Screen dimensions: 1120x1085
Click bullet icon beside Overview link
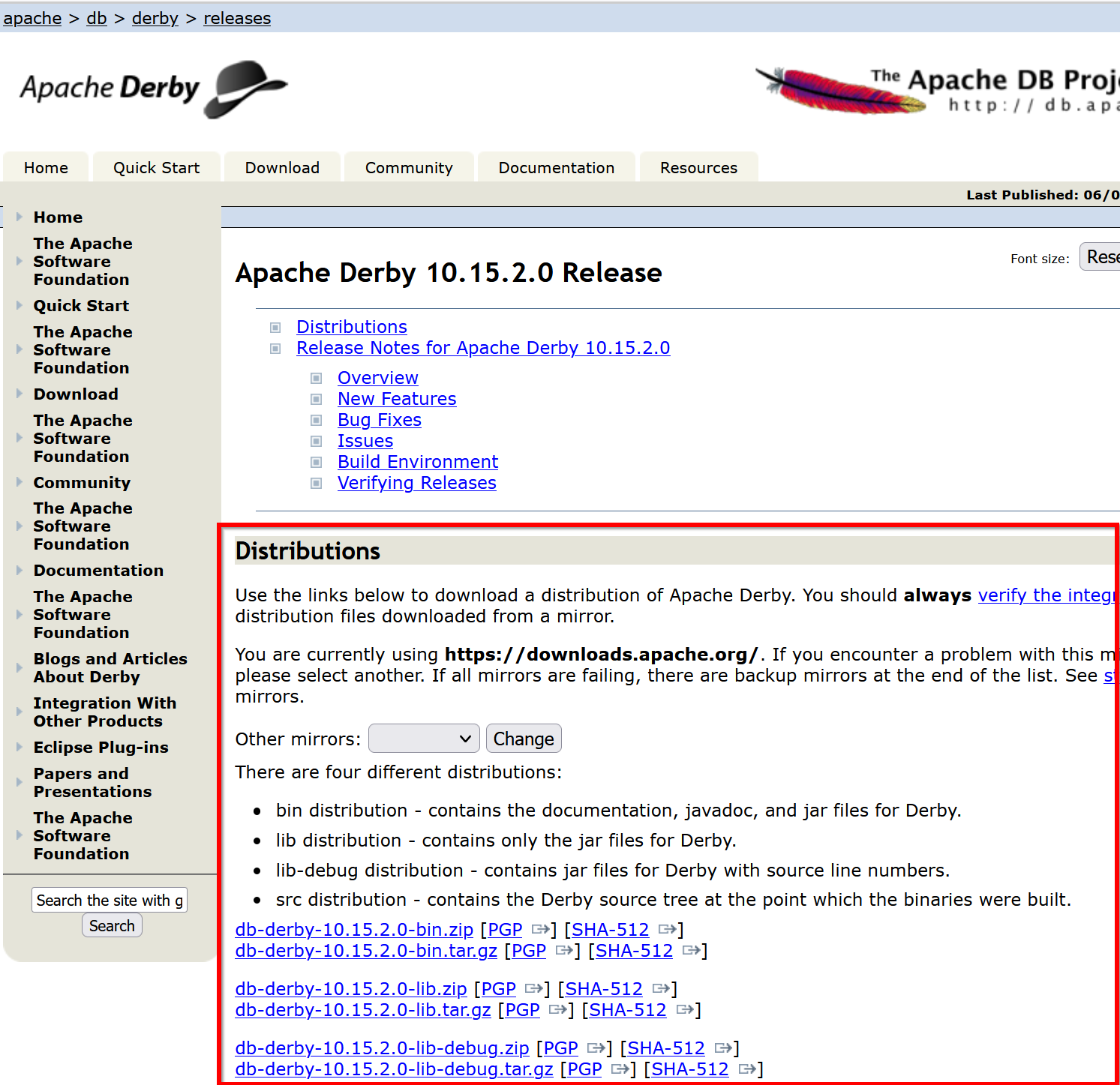[317, 379]
